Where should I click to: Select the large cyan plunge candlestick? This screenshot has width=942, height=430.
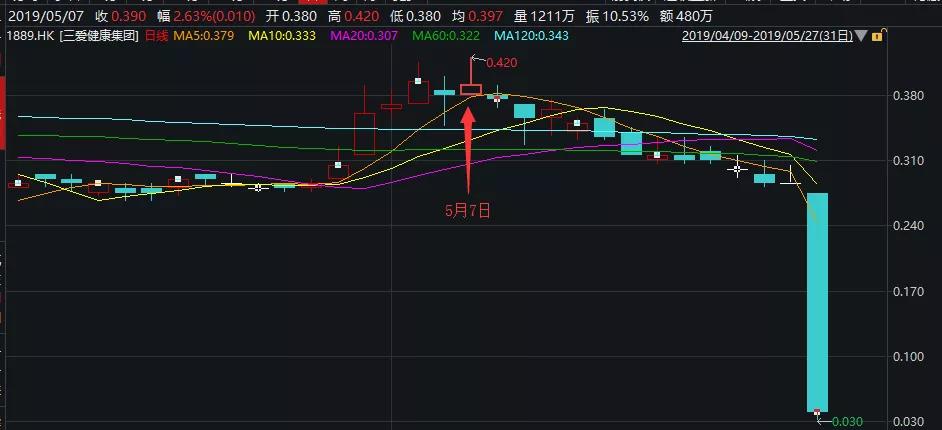(x=817, y=302)
